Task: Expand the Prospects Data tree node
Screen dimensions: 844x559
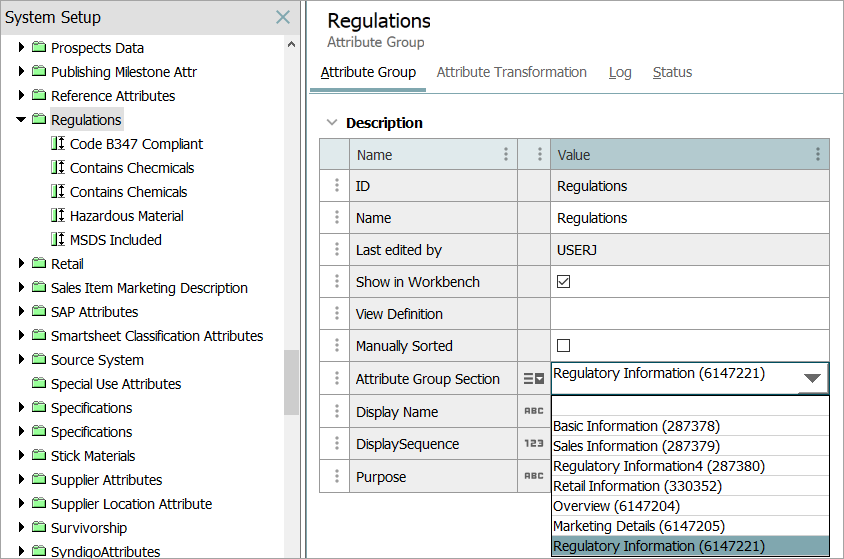Action: click(21, 47)
